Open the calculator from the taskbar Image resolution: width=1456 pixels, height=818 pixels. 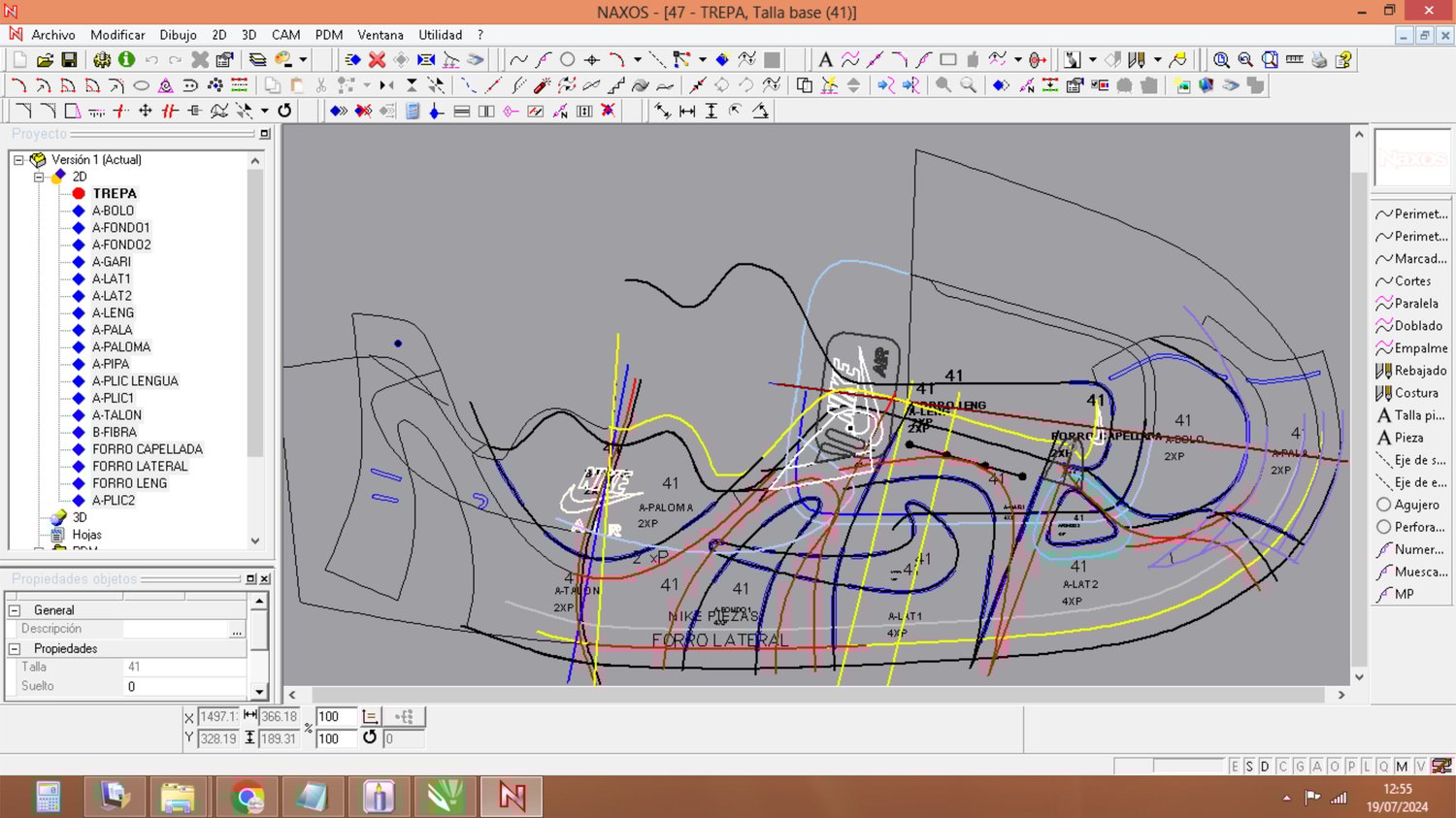[x=48, y=797]
